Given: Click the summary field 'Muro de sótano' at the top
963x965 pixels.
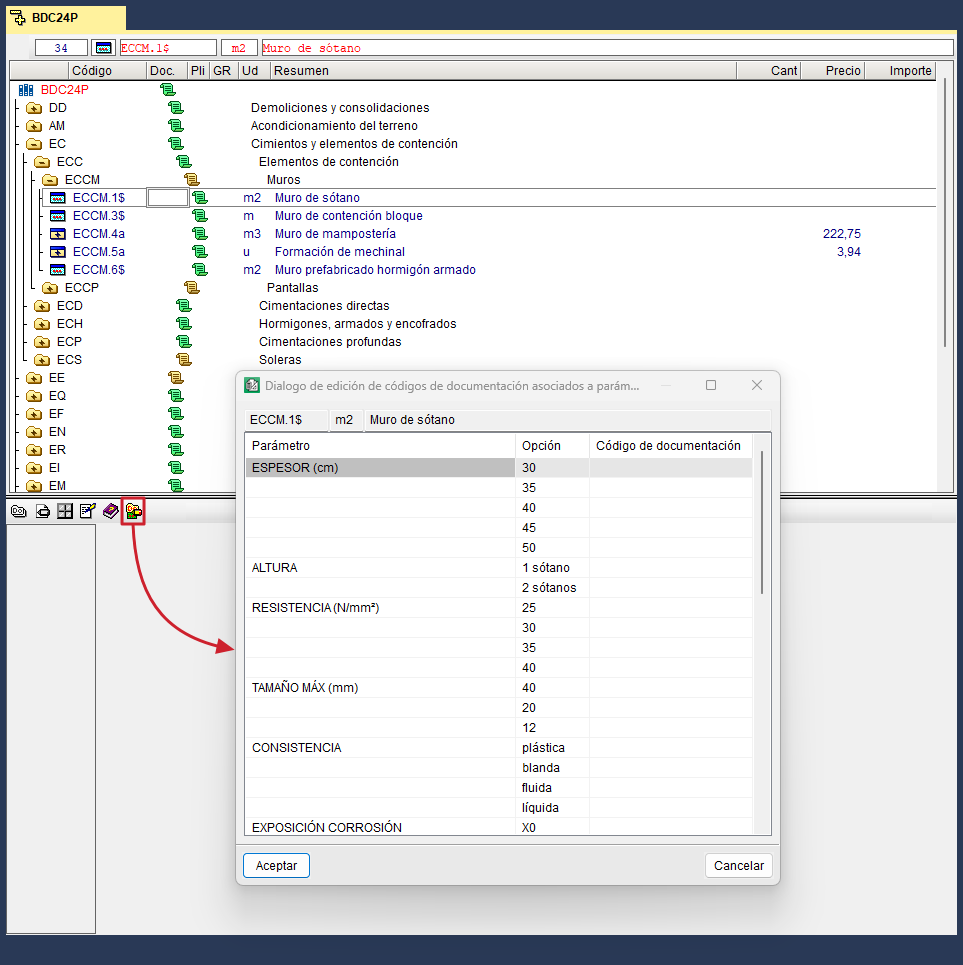Looking at the screenshot, I should point(607,47).
